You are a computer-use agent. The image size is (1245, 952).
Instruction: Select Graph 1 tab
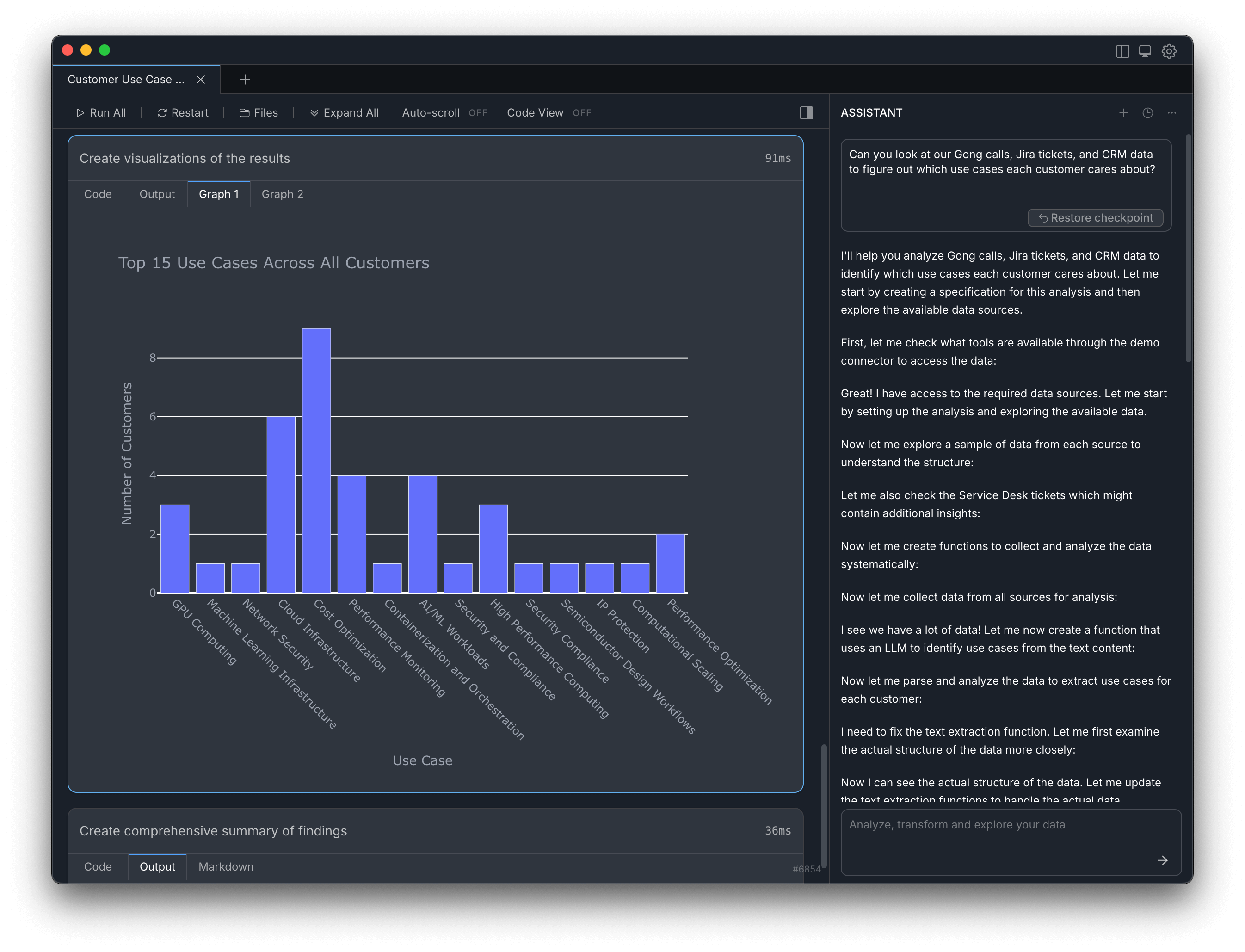tap(219, 194)
